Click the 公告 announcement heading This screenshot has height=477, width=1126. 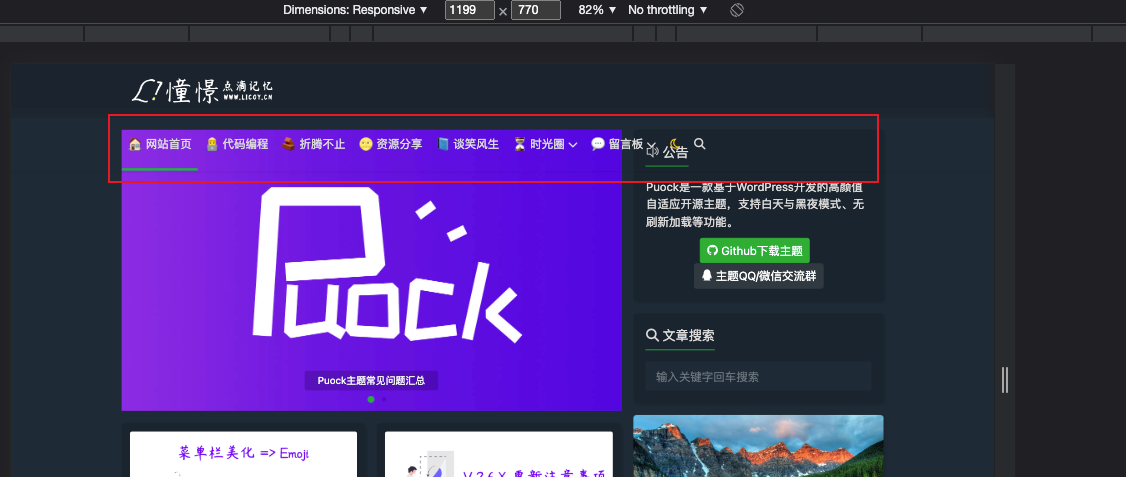coord(667,152)
